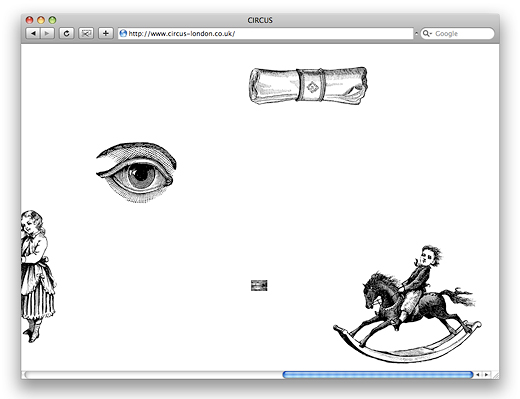This screenshot has height=399, width=520.
Task: Click the small striped image in center
Action: (x=259, y=285)
